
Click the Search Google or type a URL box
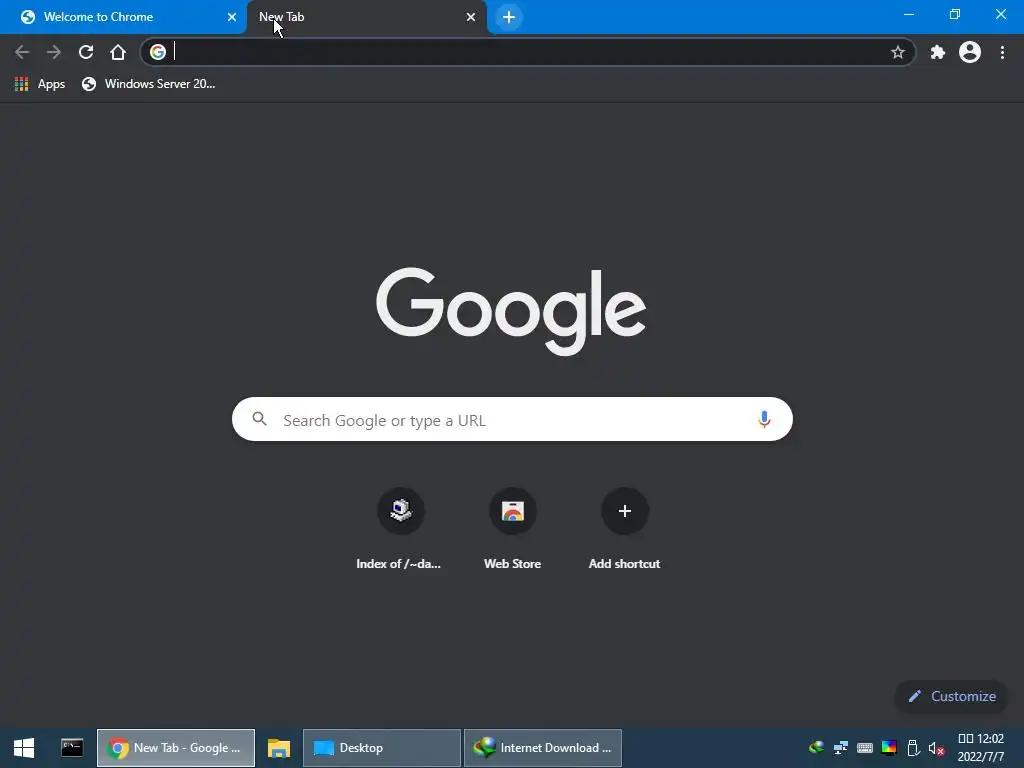(x=512, y=419)
